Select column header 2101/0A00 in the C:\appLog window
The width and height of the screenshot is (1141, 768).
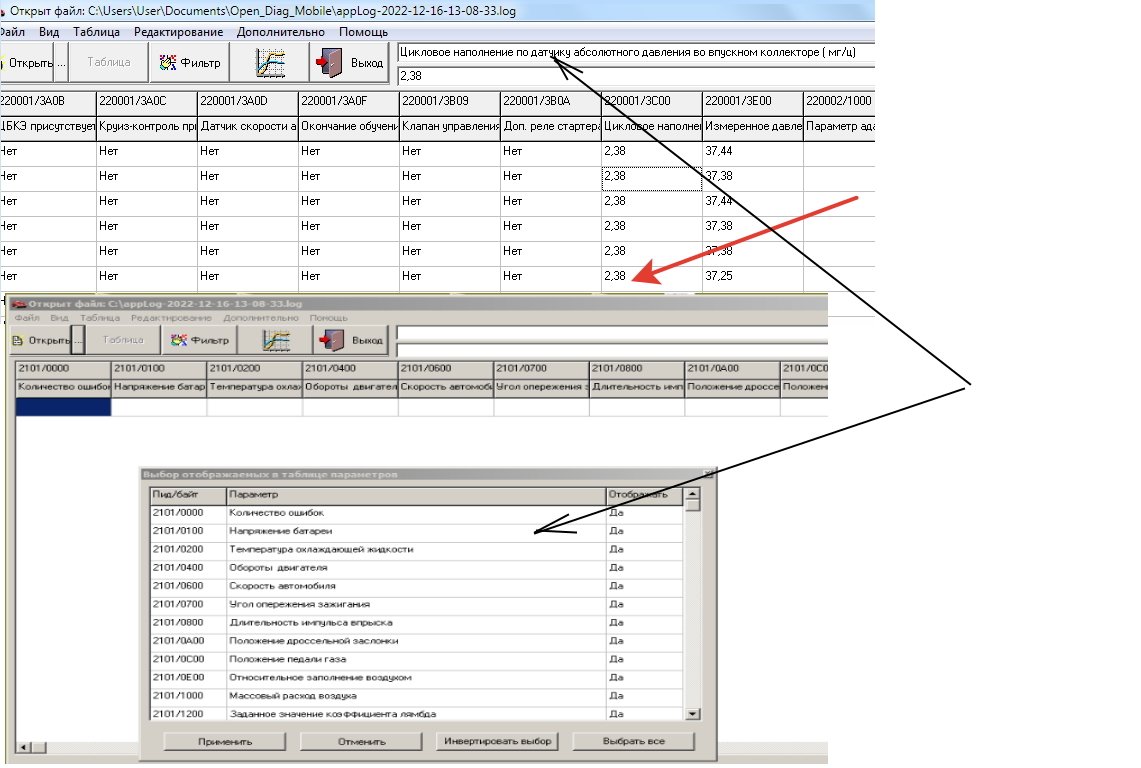(x=732, y=368)
